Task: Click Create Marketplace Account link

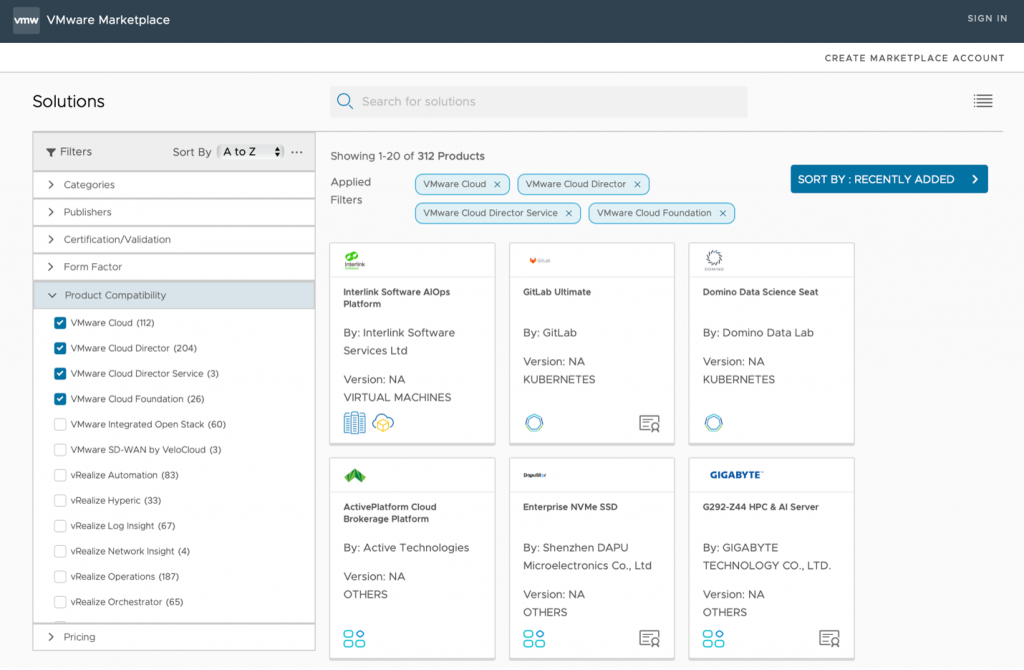Action: (x=914, y=58)
